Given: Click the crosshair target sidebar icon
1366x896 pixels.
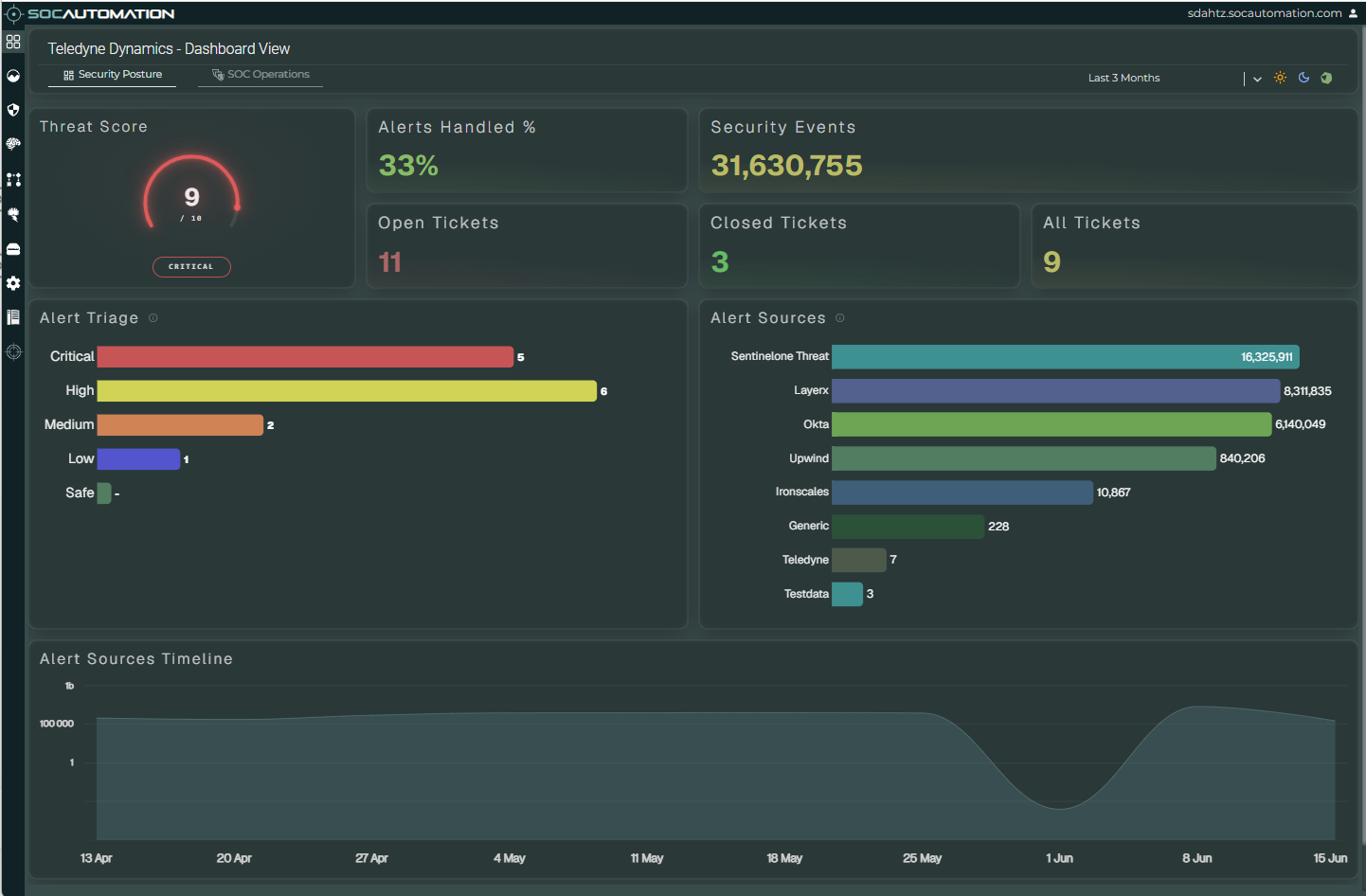Looking at the screenshot, I should coord(13,352).
